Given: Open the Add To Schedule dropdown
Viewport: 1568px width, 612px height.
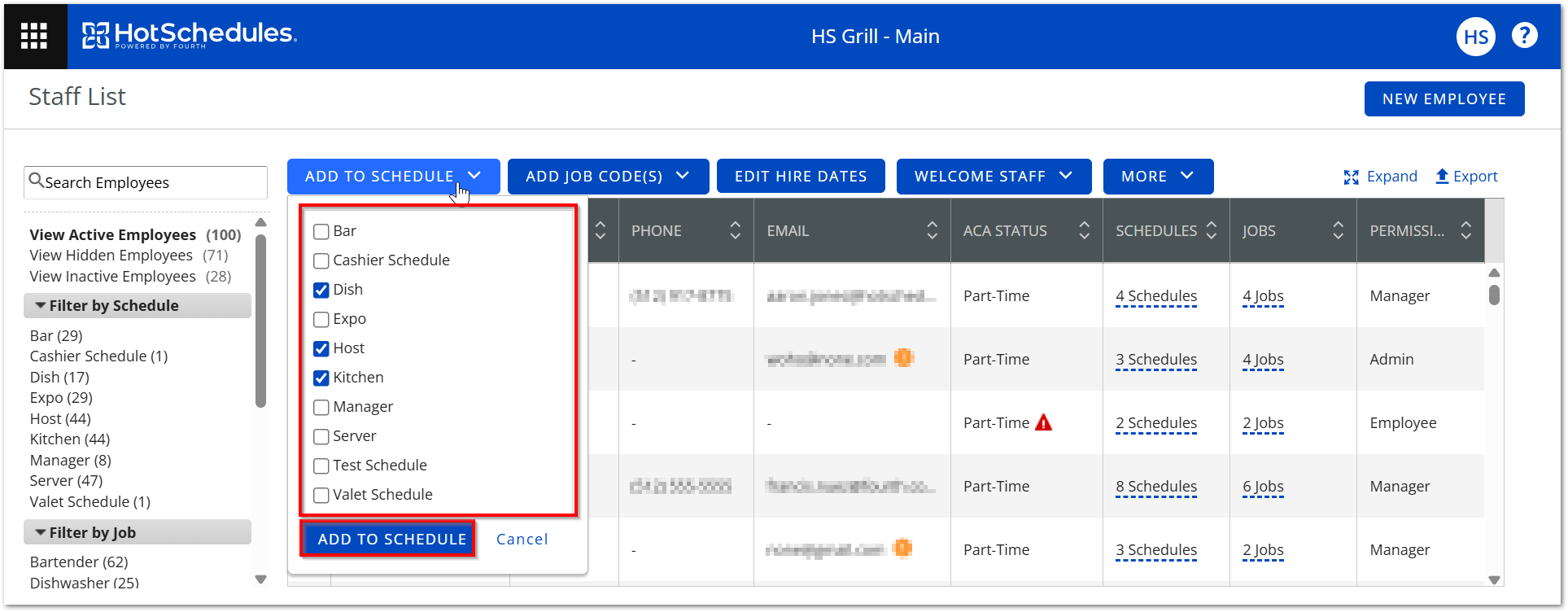Looking at the screenshot, I should pyautogui.click(x=393, y=176).
